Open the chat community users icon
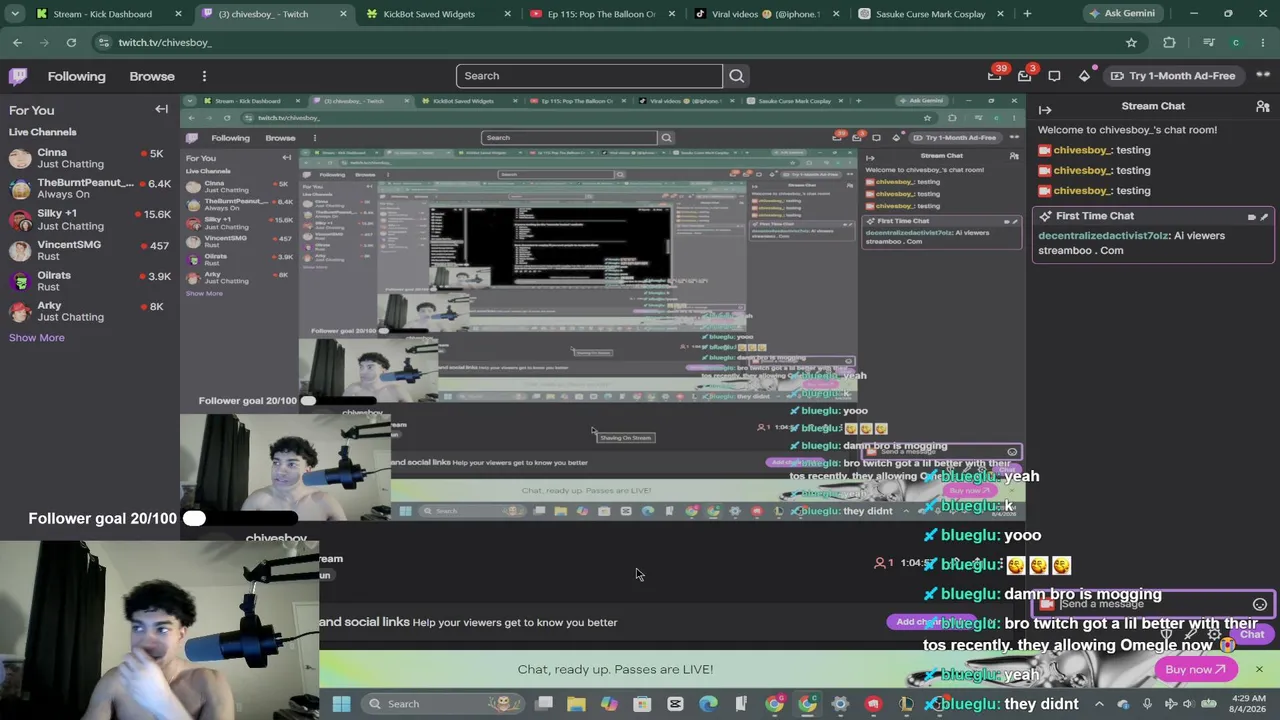 [x=1263, y=106]
